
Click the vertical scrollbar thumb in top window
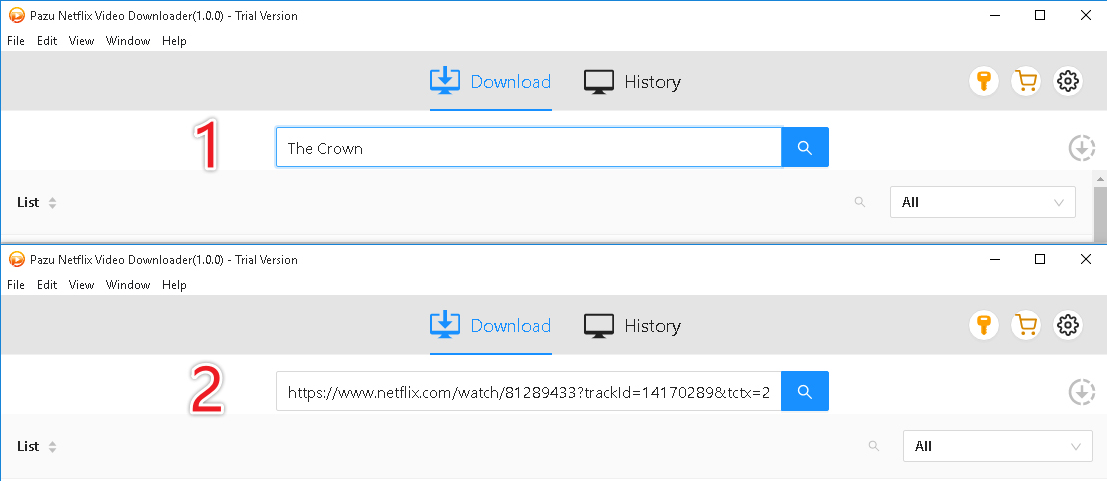(1100, 214)
